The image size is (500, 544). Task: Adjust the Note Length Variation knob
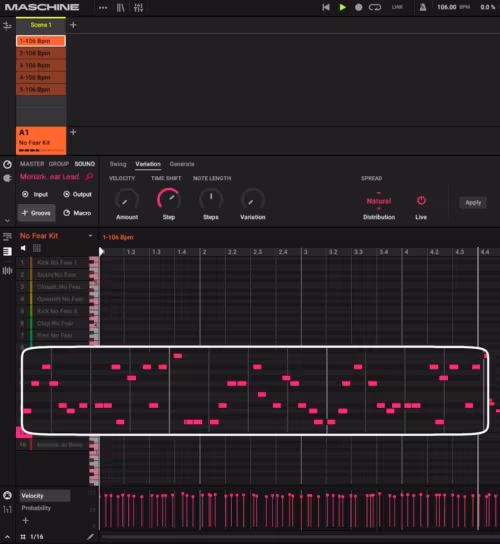point(253,199)
